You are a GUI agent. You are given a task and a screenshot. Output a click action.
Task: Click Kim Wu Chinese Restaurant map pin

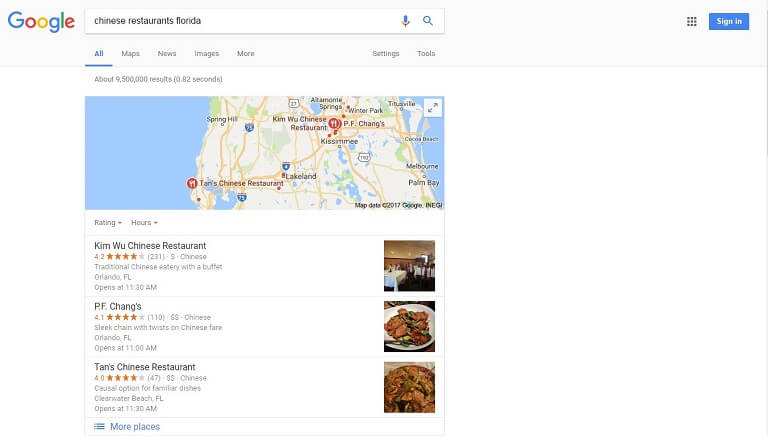(x=335, y=123)
